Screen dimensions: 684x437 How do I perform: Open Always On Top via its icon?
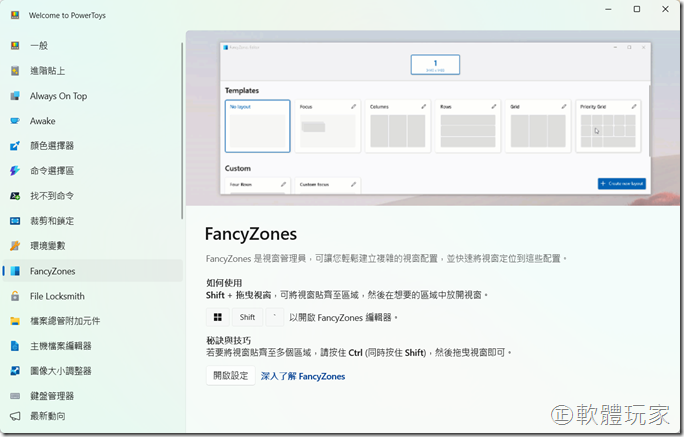coord(15,96)
